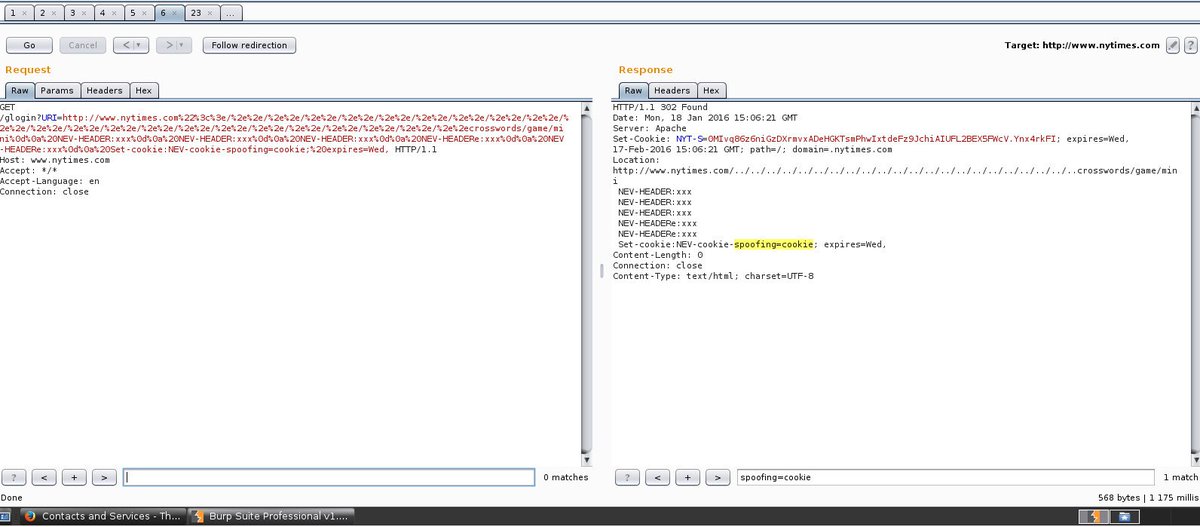Jump to next match in Request search
The width and height of the screenshot is (1200, 527).
[x=105, y=478]
